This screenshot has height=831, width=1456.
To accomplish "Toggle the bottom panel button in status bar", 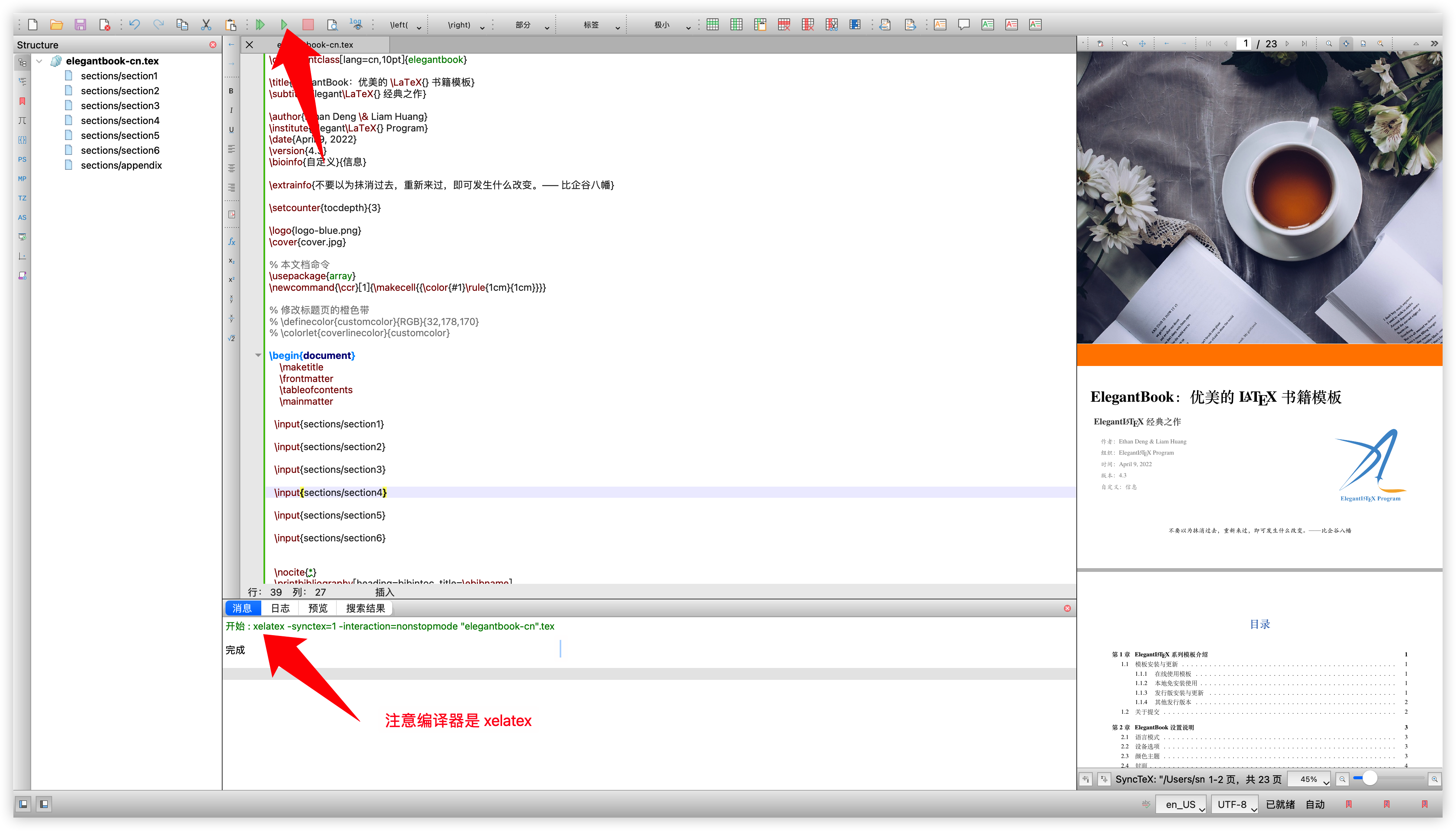I will click(44, 804).
